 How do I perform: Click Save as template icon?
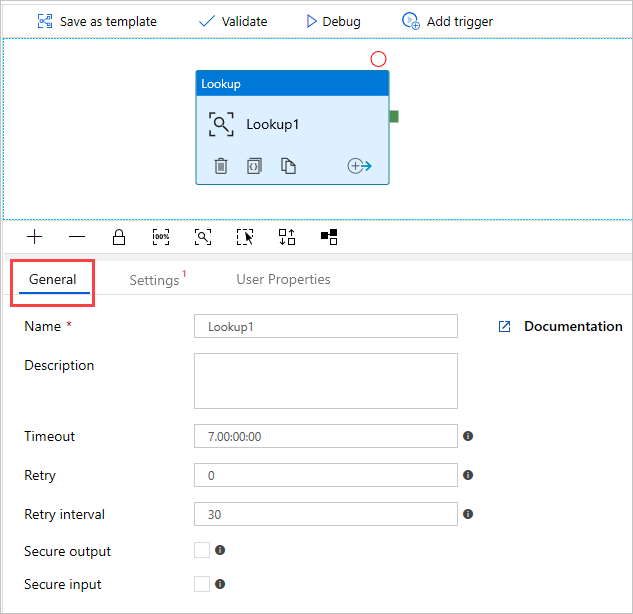(45, 21)
